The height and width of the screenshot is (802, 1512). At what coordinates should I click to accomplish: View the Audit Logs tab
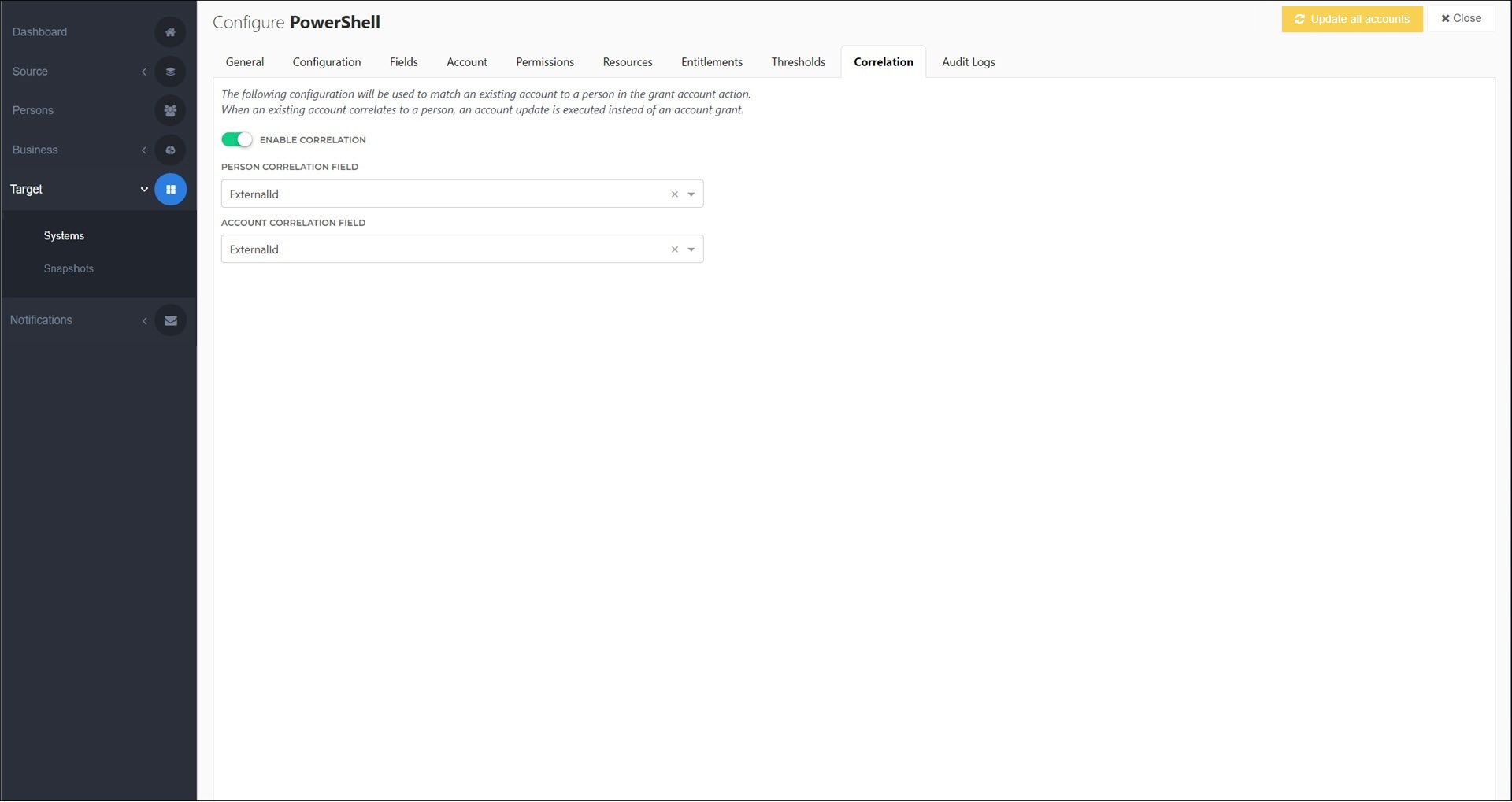(969, 62)
